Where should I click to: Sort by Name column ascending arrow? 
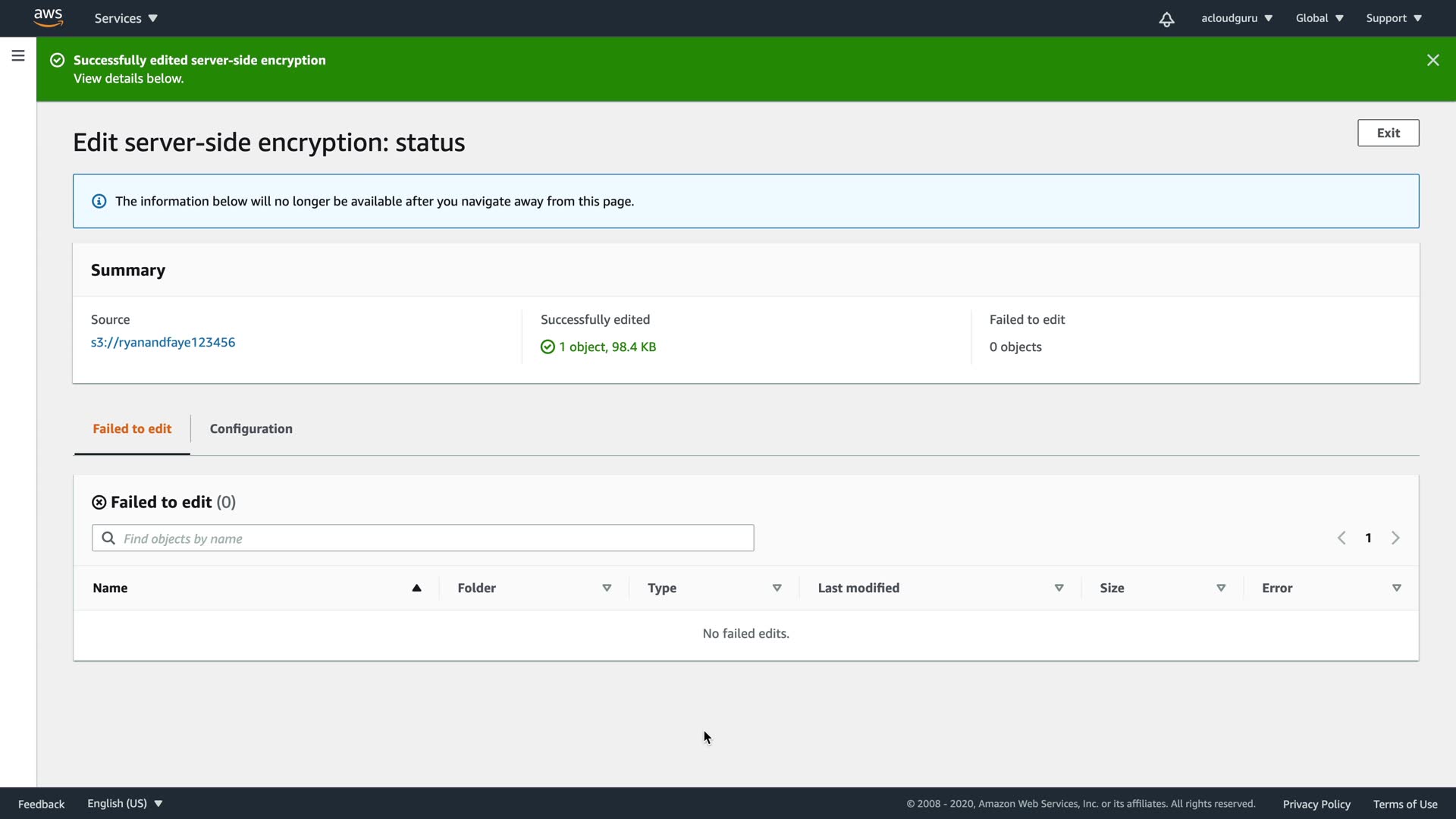pyautogui.click(x=416, y=588)
